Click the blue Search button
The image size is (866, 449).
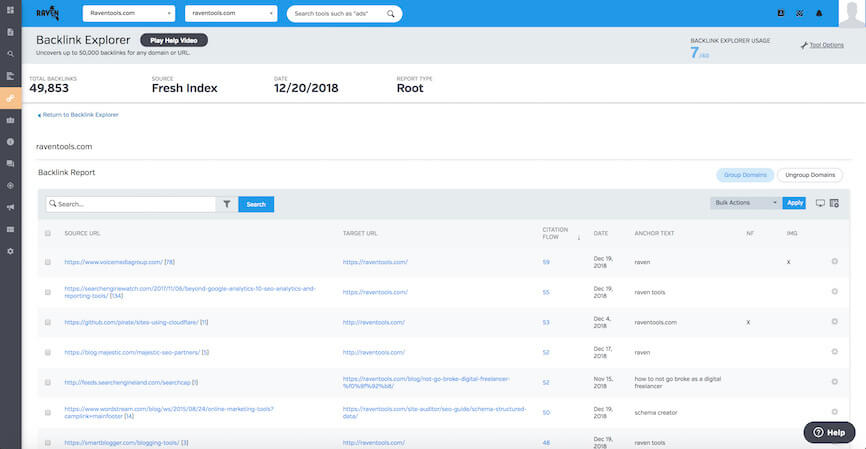[256, 204]
